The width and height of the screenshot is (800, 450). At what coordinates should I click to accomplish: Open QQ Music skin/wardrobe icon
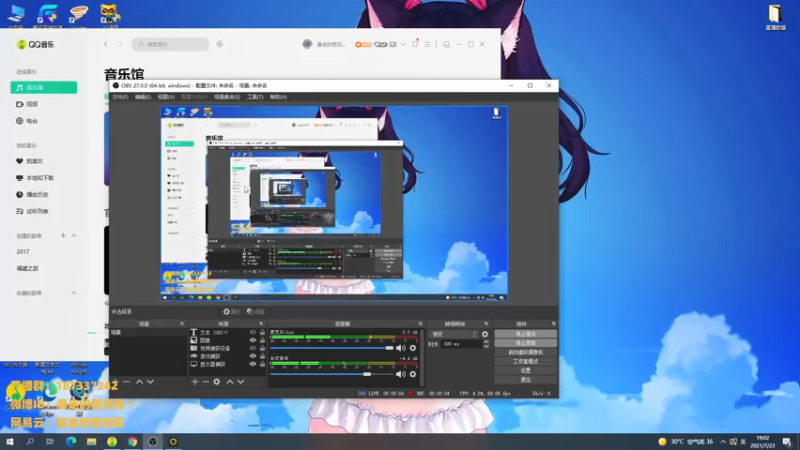pos(415,44)
